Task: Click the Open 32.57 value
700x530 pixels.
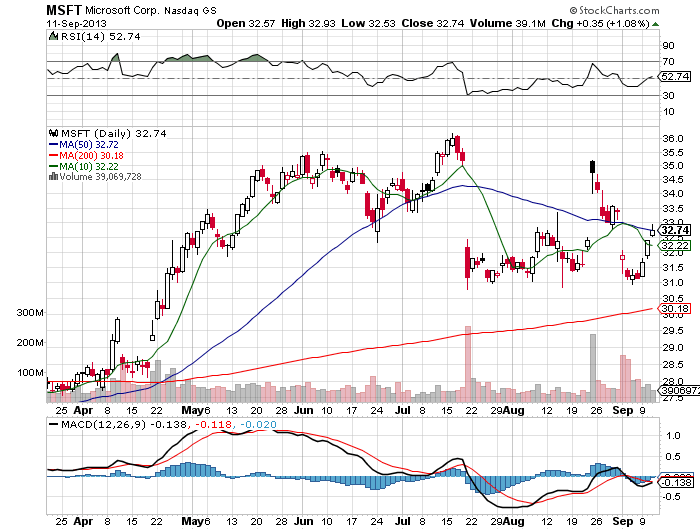Action: [x=246, y=24]
